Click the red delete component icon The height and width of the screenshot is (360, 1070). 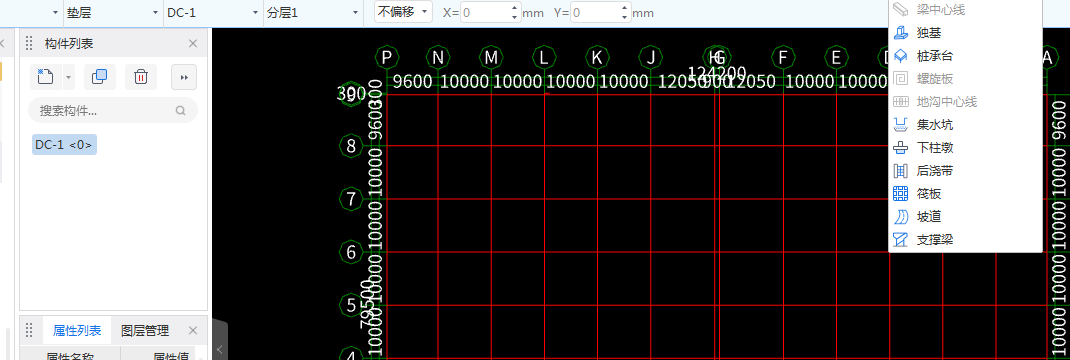(141, 76)
